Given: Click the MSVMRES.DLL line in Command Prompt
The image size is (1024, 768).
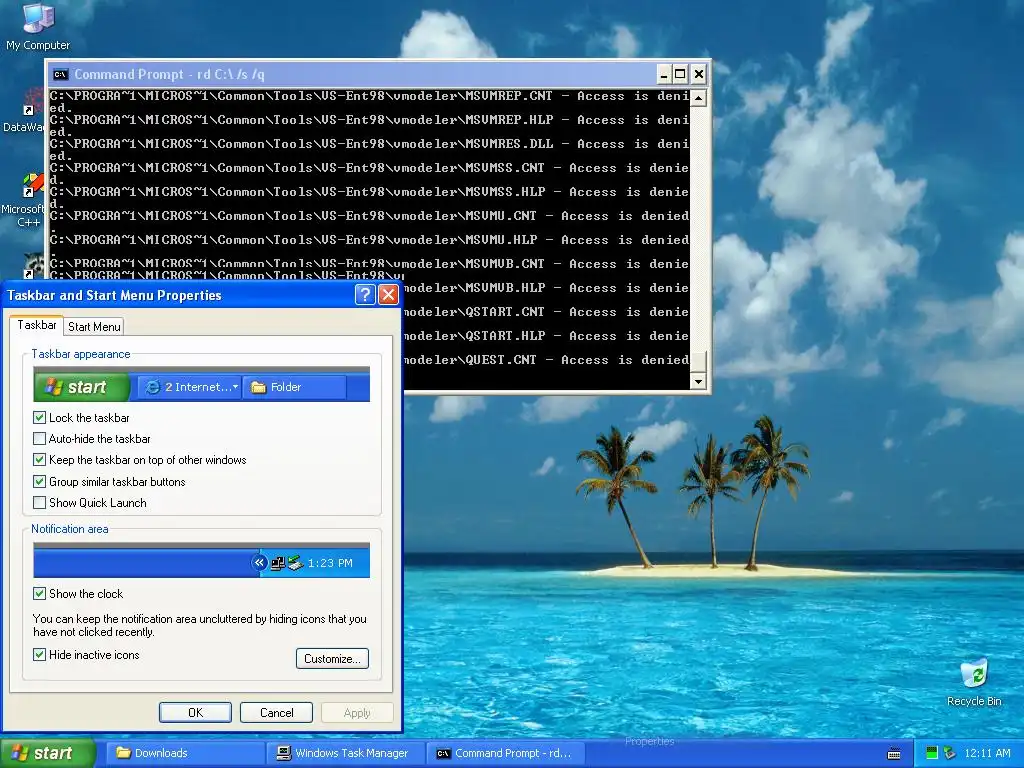Looking at the screenshot, I should click(369, 144).
